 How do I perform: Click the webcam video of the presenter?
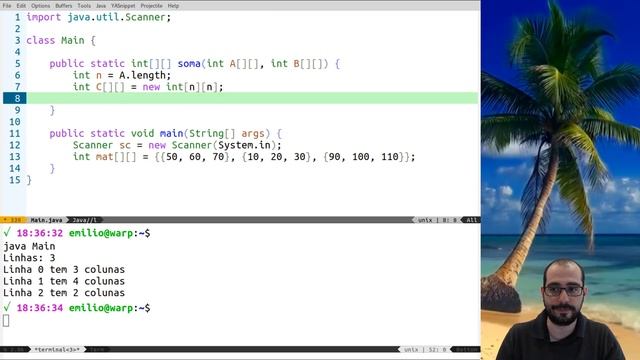click(x=563, y=308)
